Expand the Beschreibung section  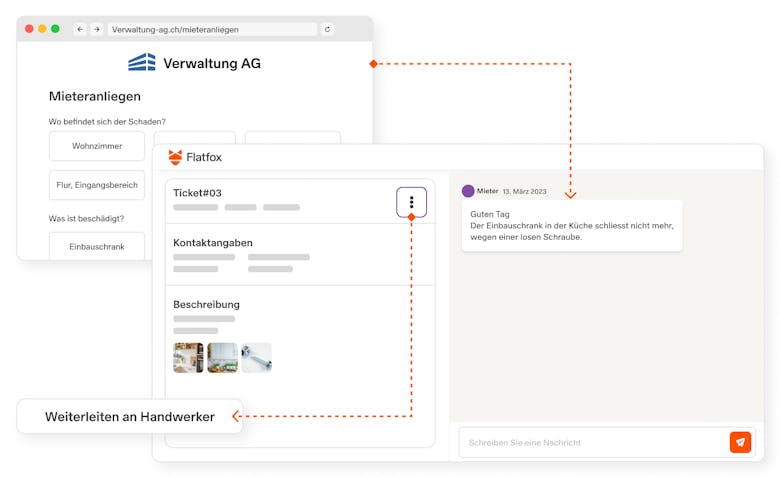click(x=207, y=304)
